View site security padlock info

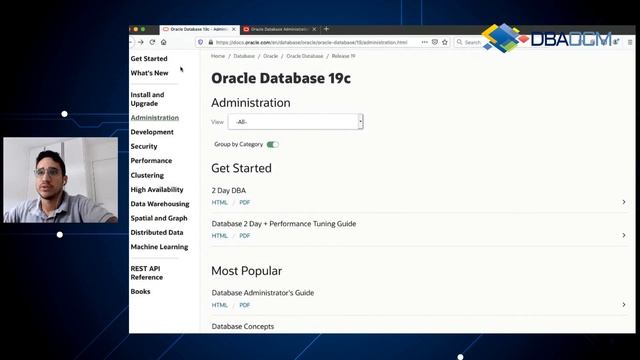point(211,42)
